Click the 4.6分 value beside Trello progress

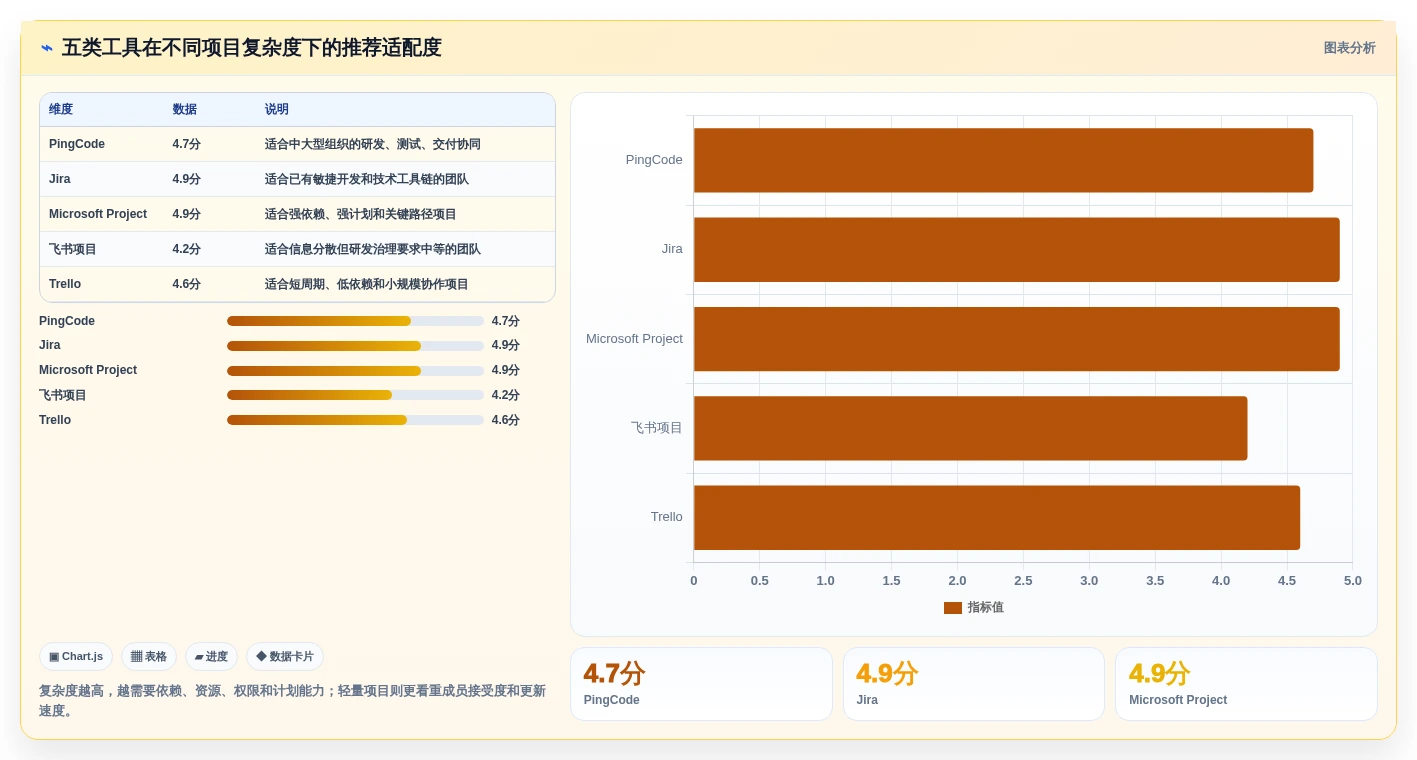click(x=506, y=420)
